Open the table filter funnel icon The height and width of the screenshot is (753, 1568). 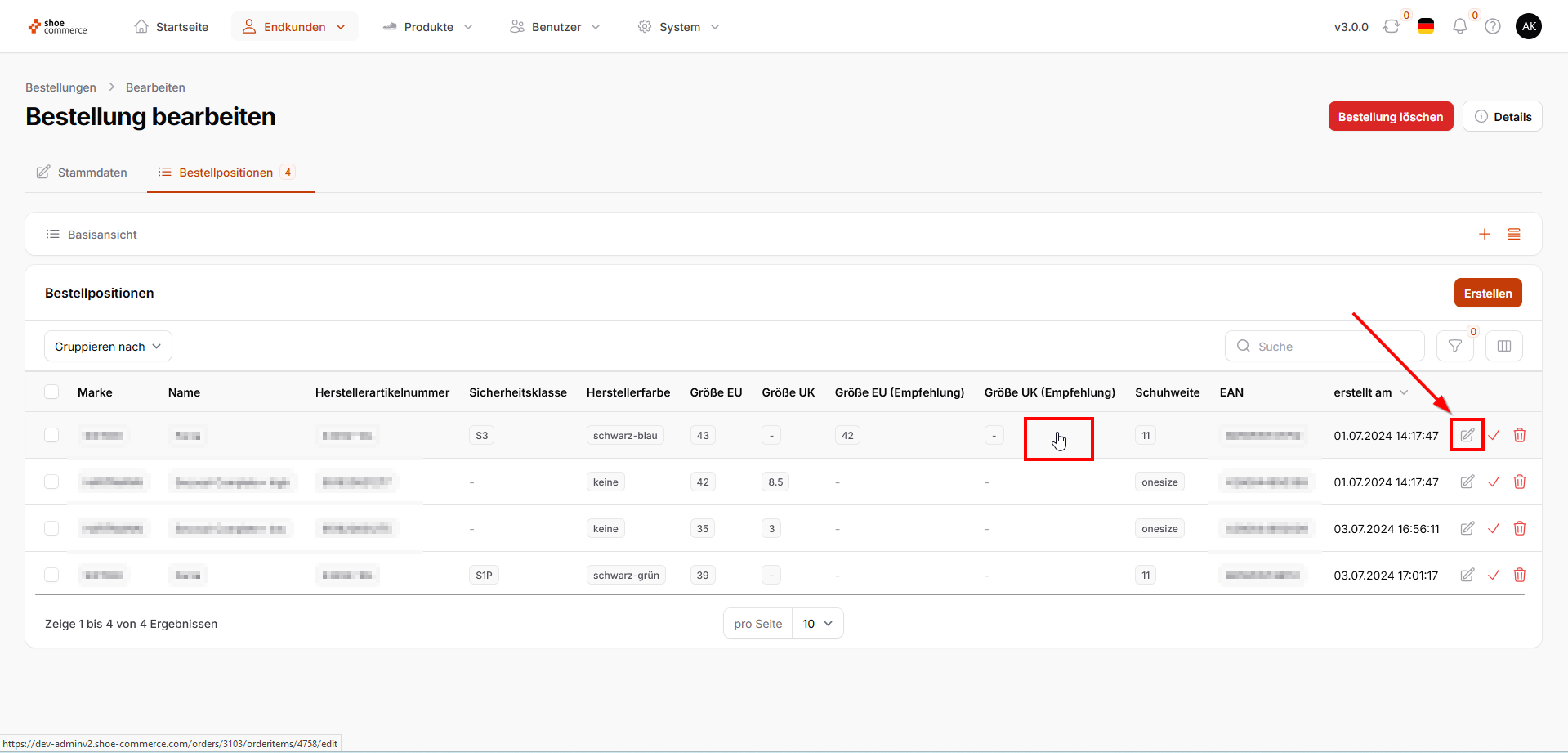1455,346
